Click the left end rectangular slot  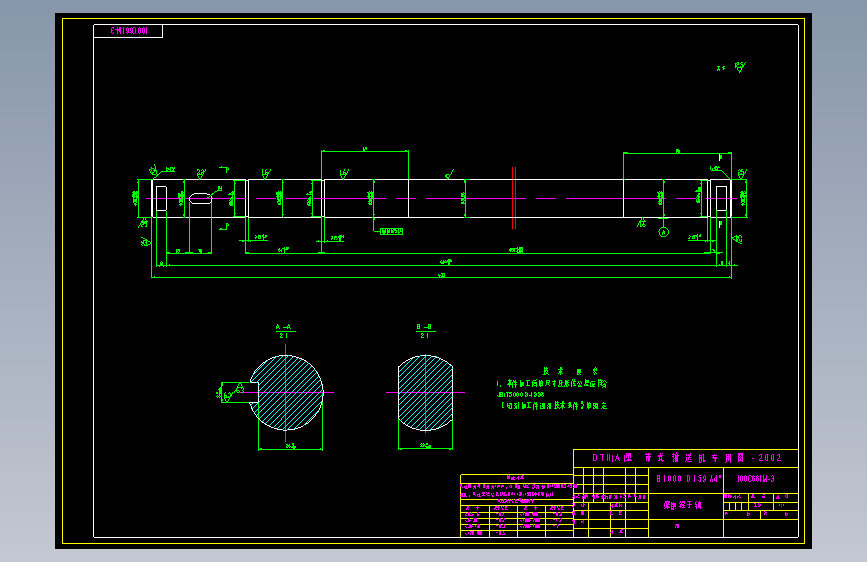[161, 198]
